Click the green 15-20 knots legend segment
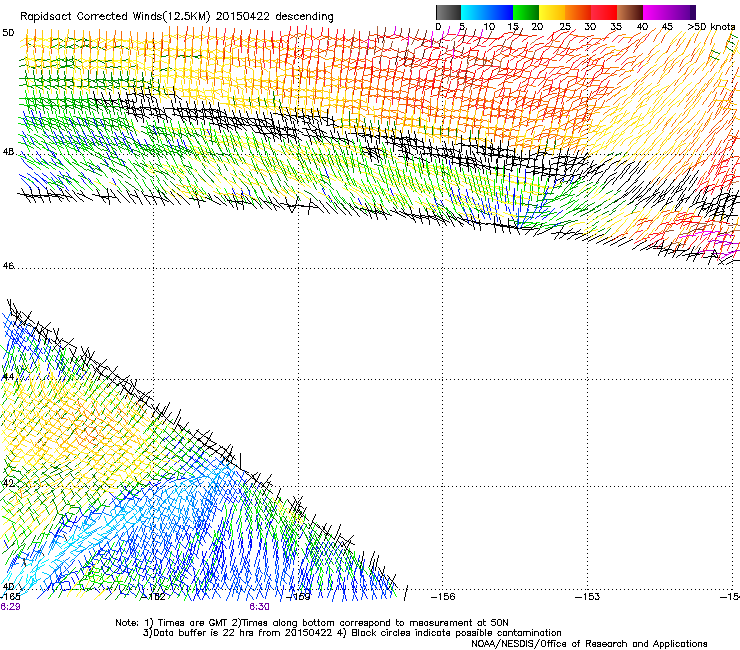The width and height of the screenshot is (740, 650). pyautogui.click(x=526, y=12)
